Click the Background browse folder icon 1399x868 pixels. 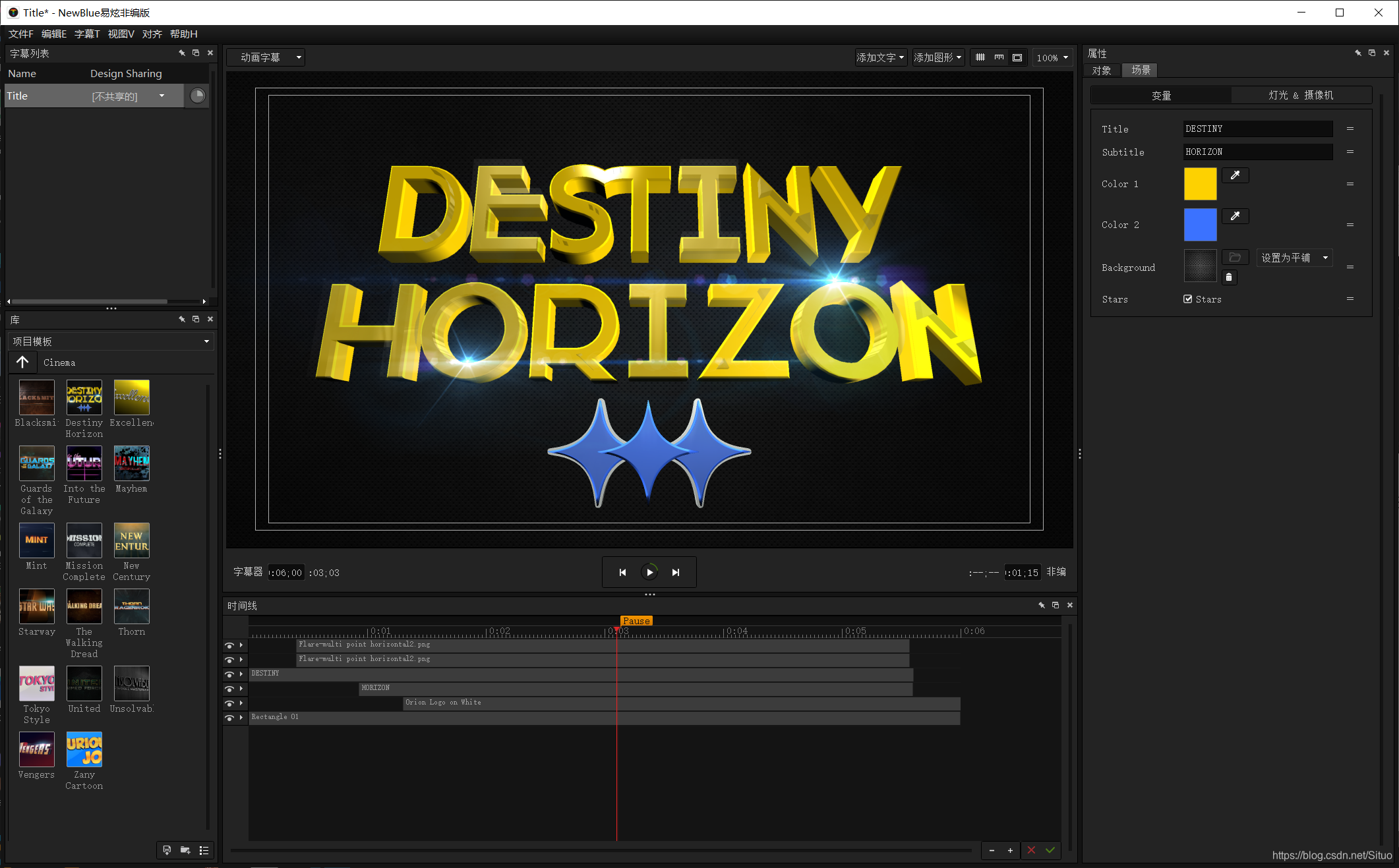coord(1235,257)
